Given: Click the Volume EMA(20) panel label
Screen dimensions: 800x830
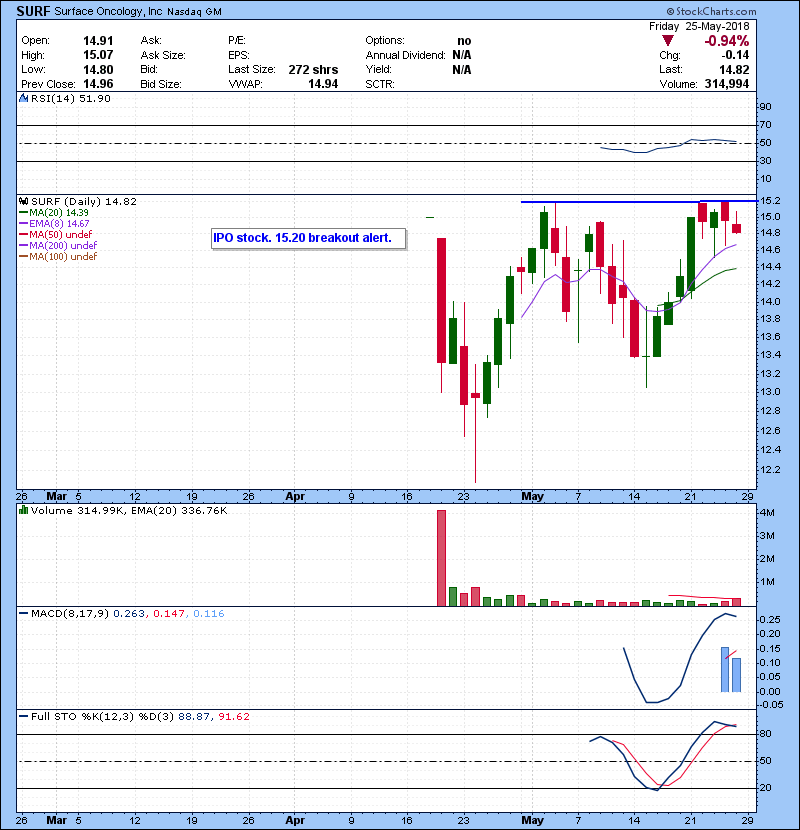Looking at the screenshot, I should coord(122,511).
